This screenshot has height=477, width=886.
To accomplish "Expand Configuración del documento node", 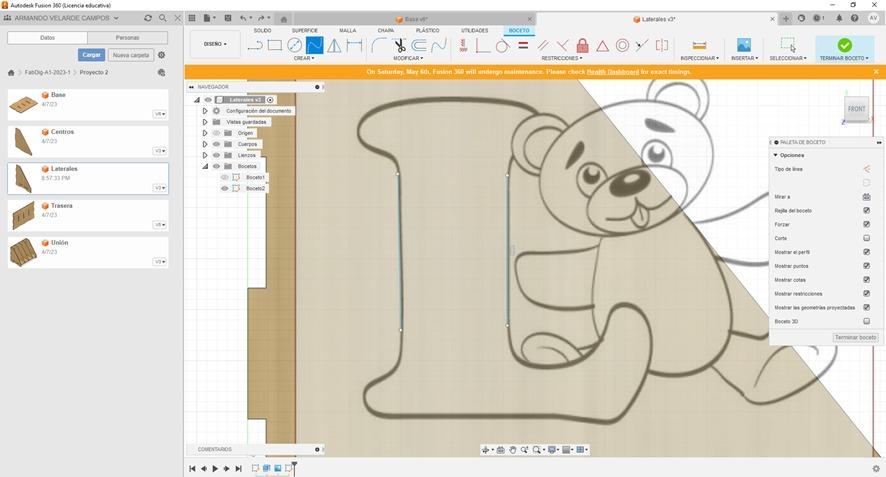I will click(205, 111).
